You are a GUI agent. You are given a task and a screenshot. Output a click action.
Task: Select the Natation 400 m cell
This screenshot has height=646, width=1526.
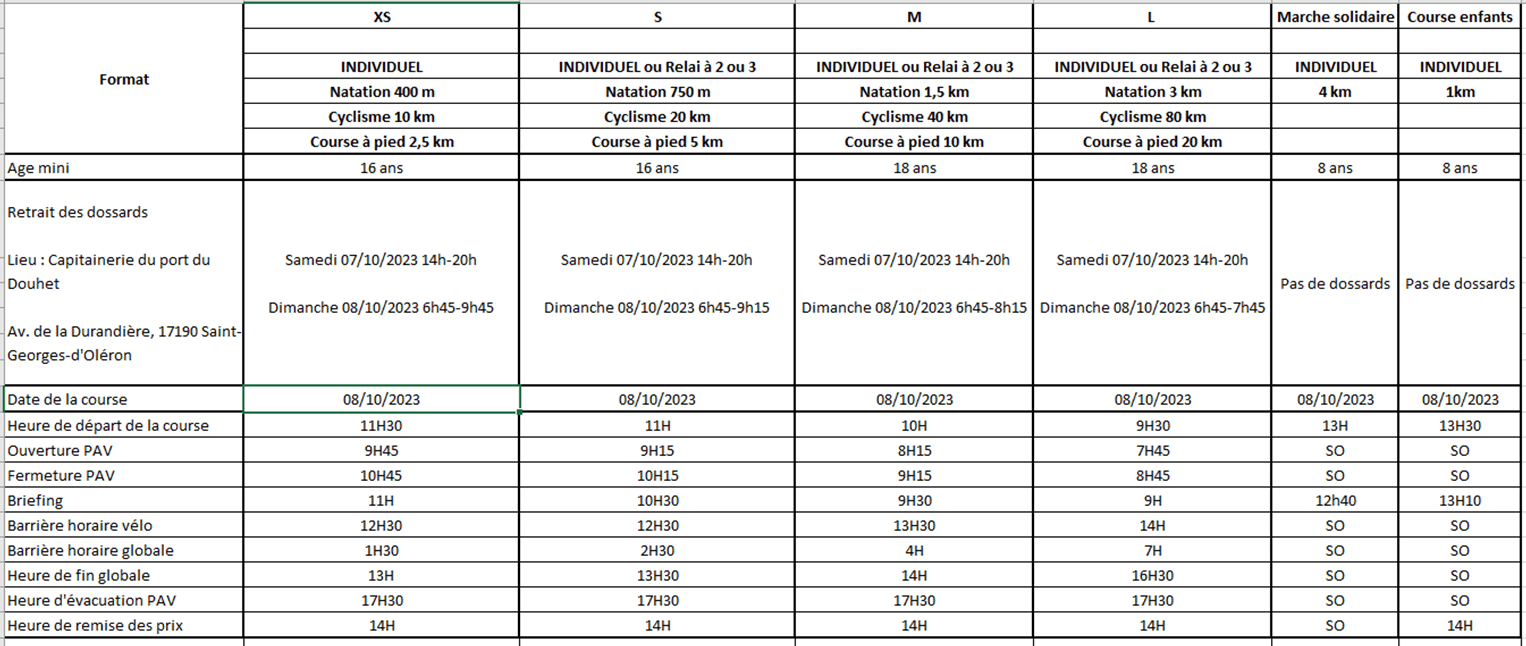381,92
